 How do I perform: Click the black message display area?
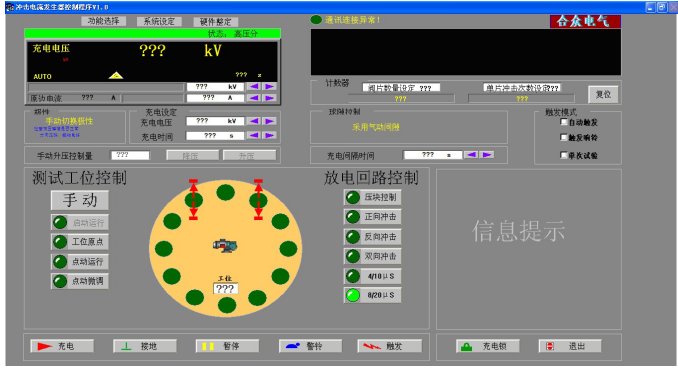coord(466,52)
